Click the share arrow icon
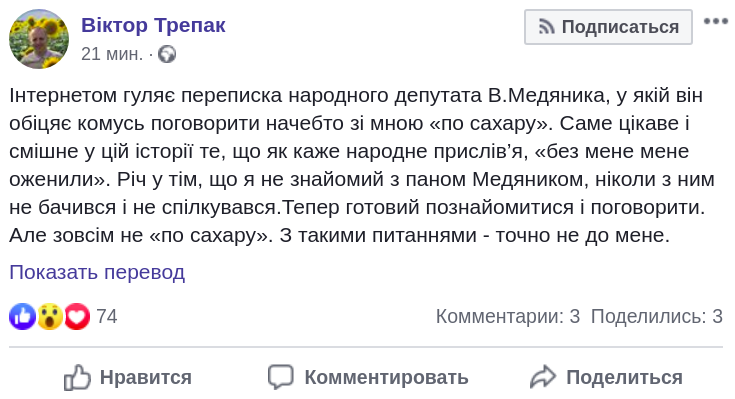 point(542,377)
